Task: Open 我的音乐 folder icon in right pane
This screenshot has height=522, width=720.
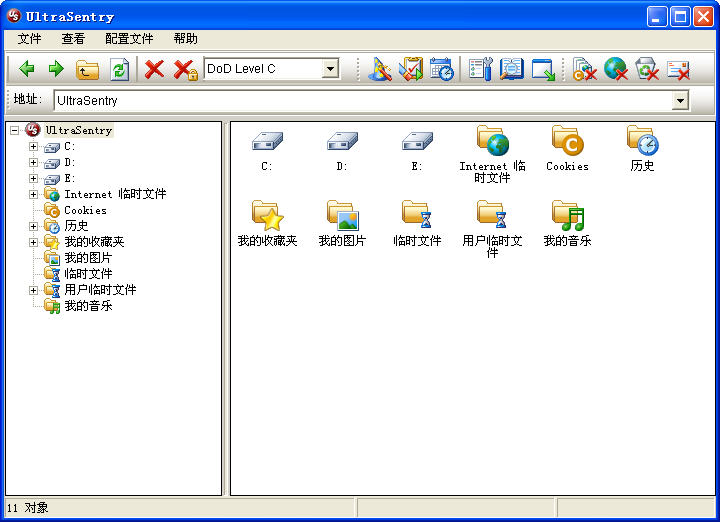Action: [567, 215]
